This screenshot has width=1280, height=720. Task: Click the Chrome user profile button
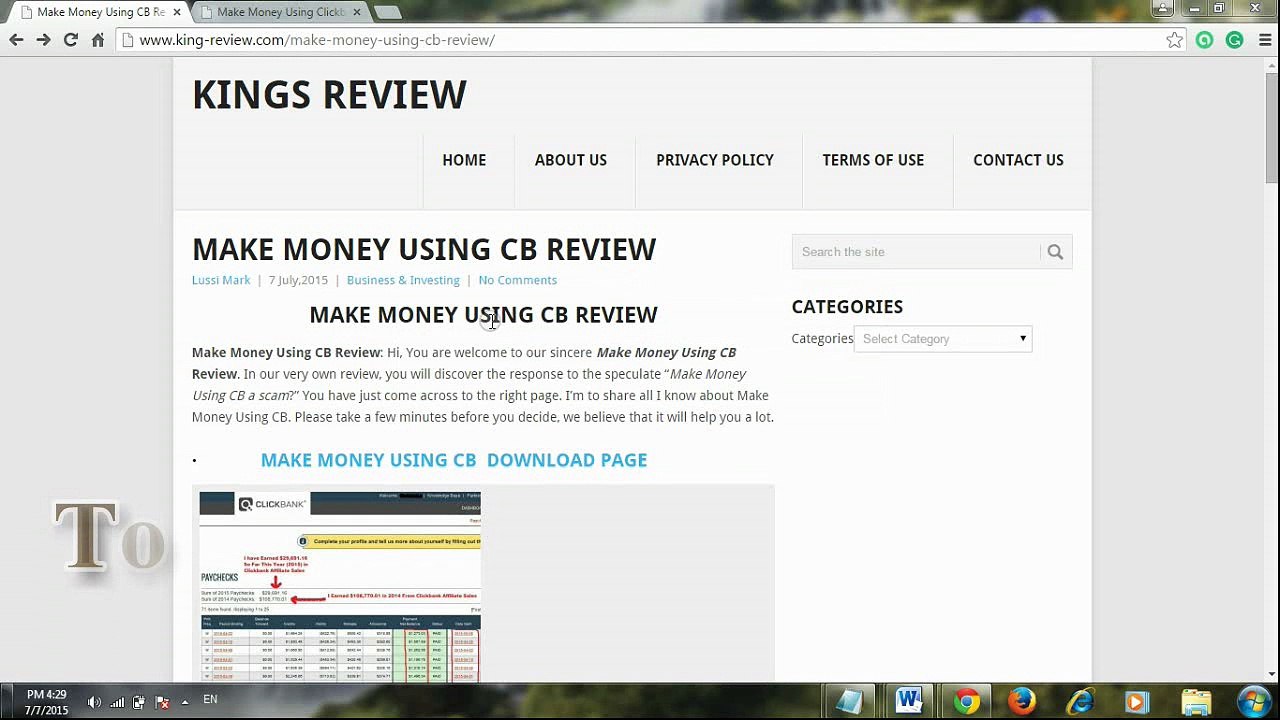pyautogui.click(x=1162, y=9)
